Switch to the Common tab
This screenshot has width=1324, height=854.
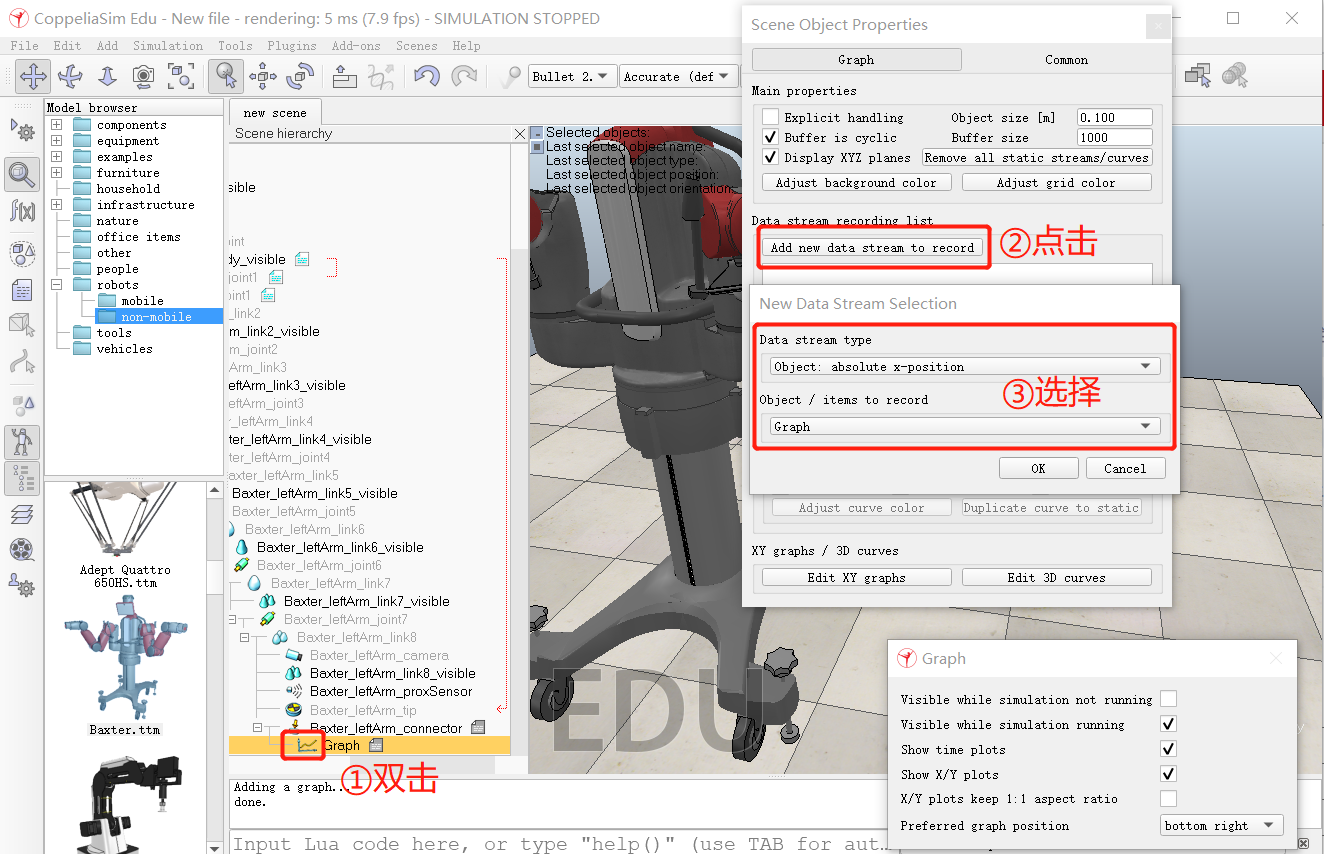(1065, 59)
